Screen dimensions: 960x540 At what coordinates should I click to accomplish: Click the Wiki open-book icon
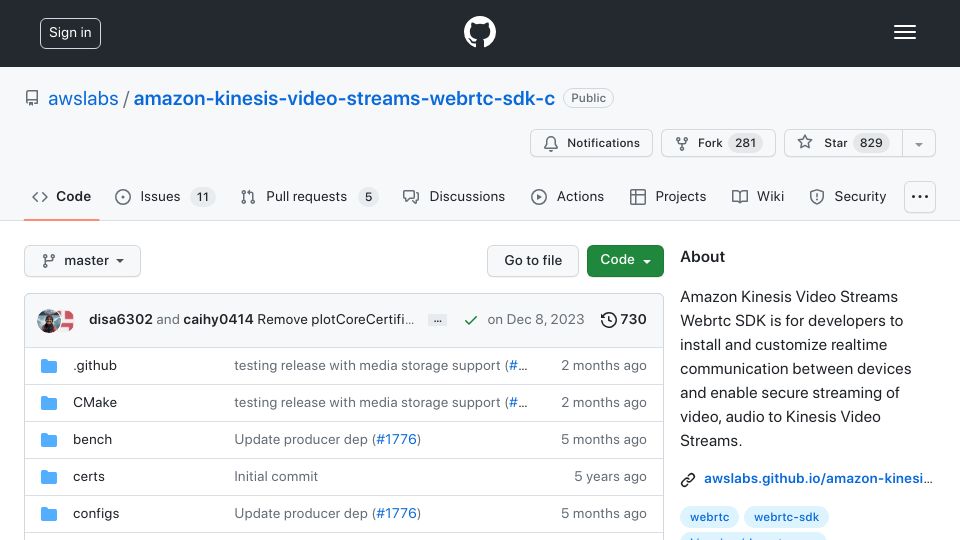(x=740, y=197)
